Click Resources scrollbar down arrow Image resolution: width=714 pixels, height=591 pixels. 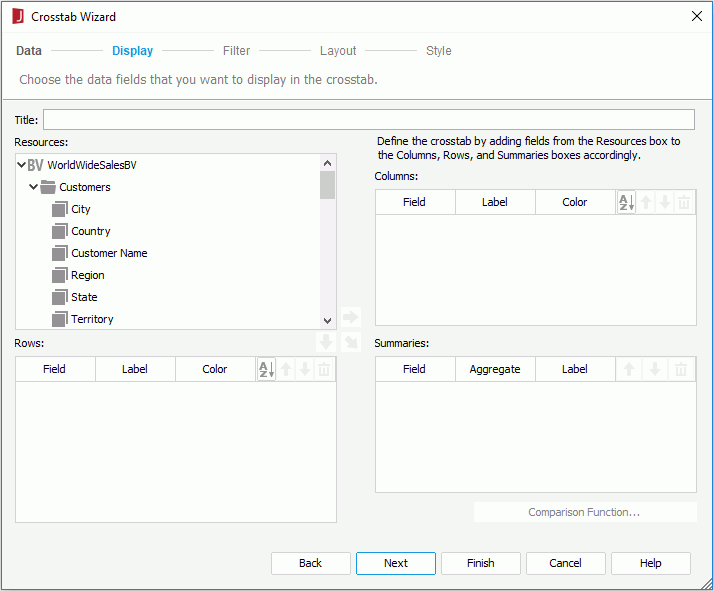(327, 321)
